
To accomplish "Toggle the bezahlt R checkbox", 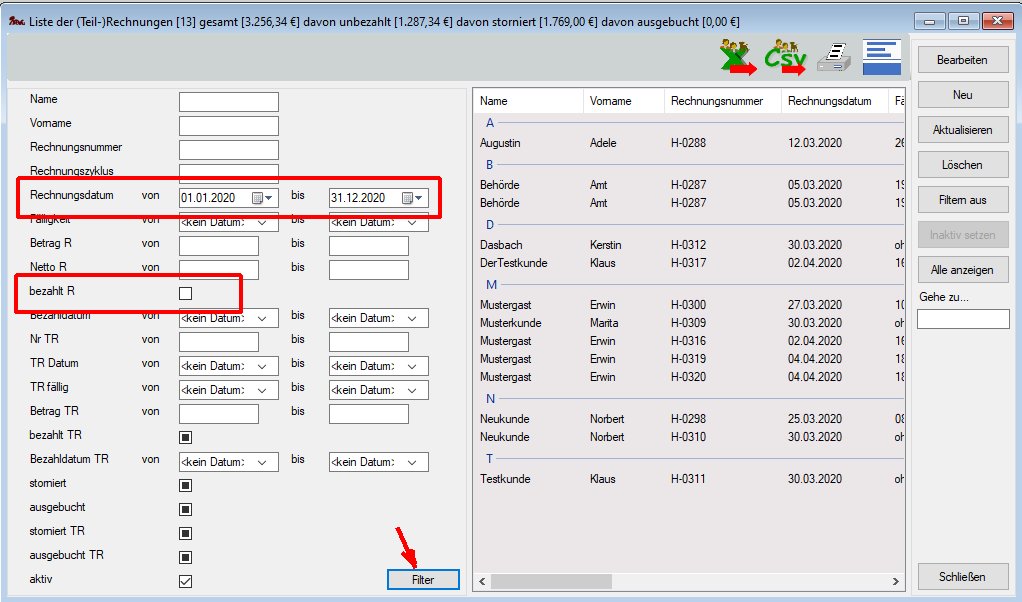I will pyautogui.click(x=185, y=293).
